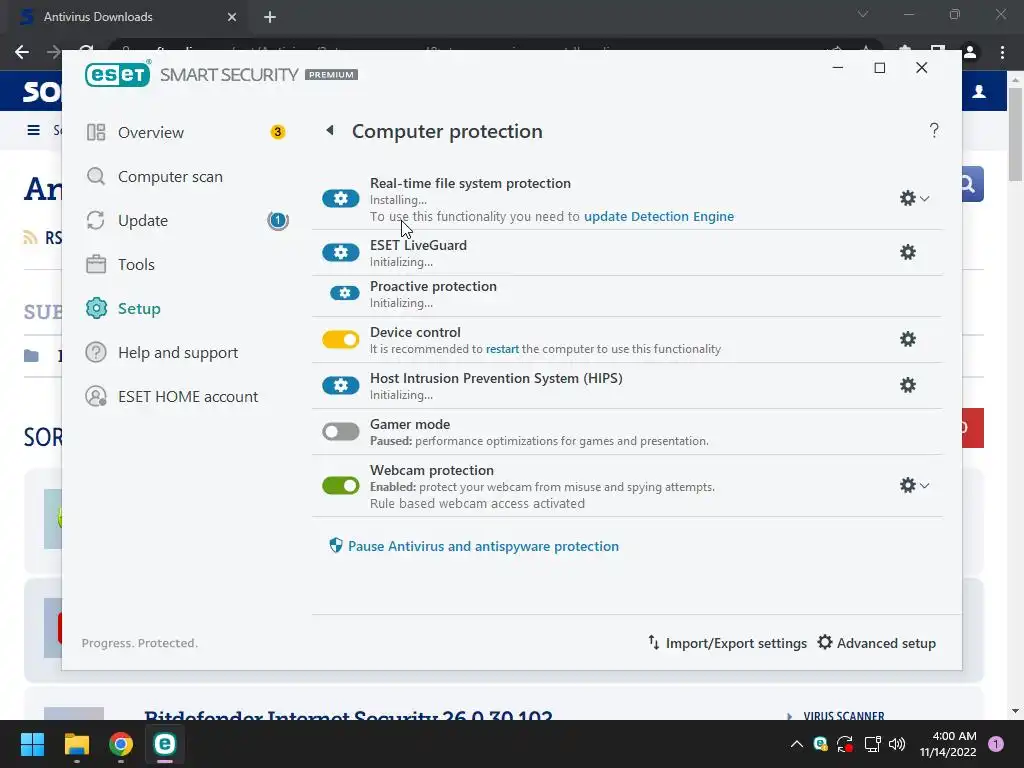Viewport: 1024px width, 768px height.
Task: Show hidden system tray icons
Action: coord(797,744)
